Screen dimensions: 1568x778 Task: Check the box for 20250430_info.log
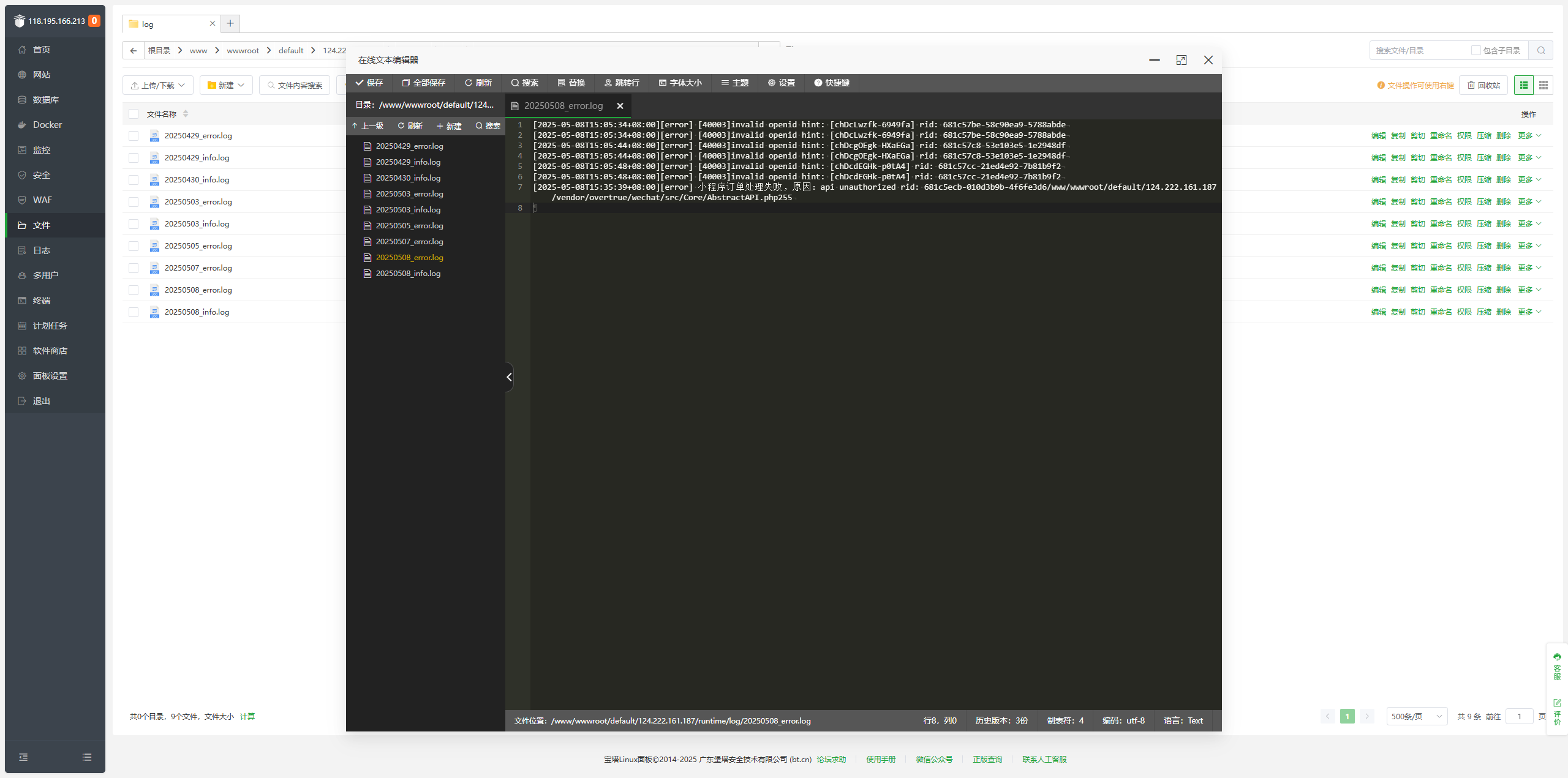(x=134, y=180)
